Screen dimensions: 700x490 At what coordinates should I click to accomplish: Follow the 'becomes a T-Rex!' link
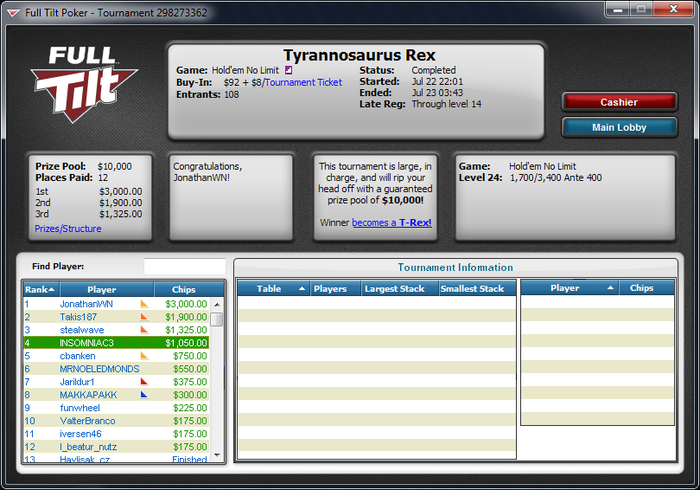tap(392, 222)
